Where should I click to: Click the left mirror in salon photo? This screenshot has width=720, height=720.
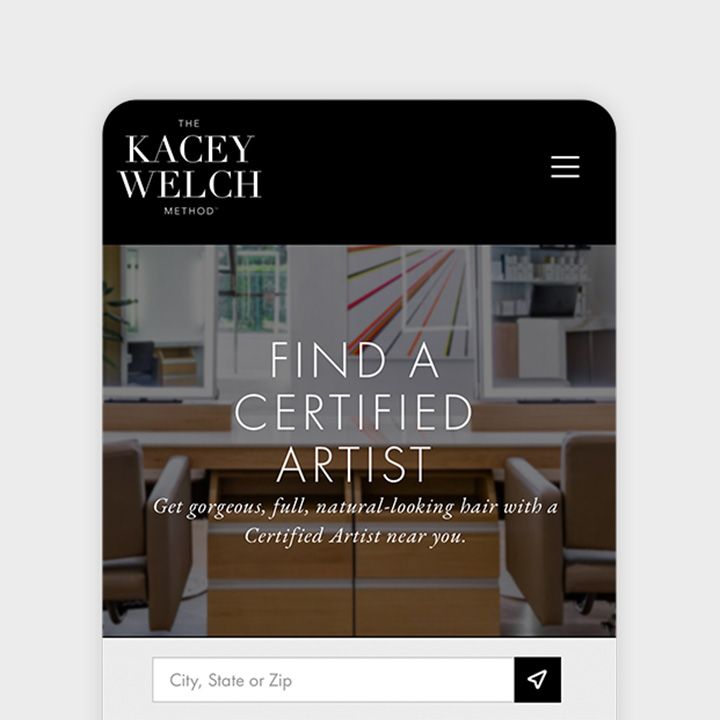point(158,317)
